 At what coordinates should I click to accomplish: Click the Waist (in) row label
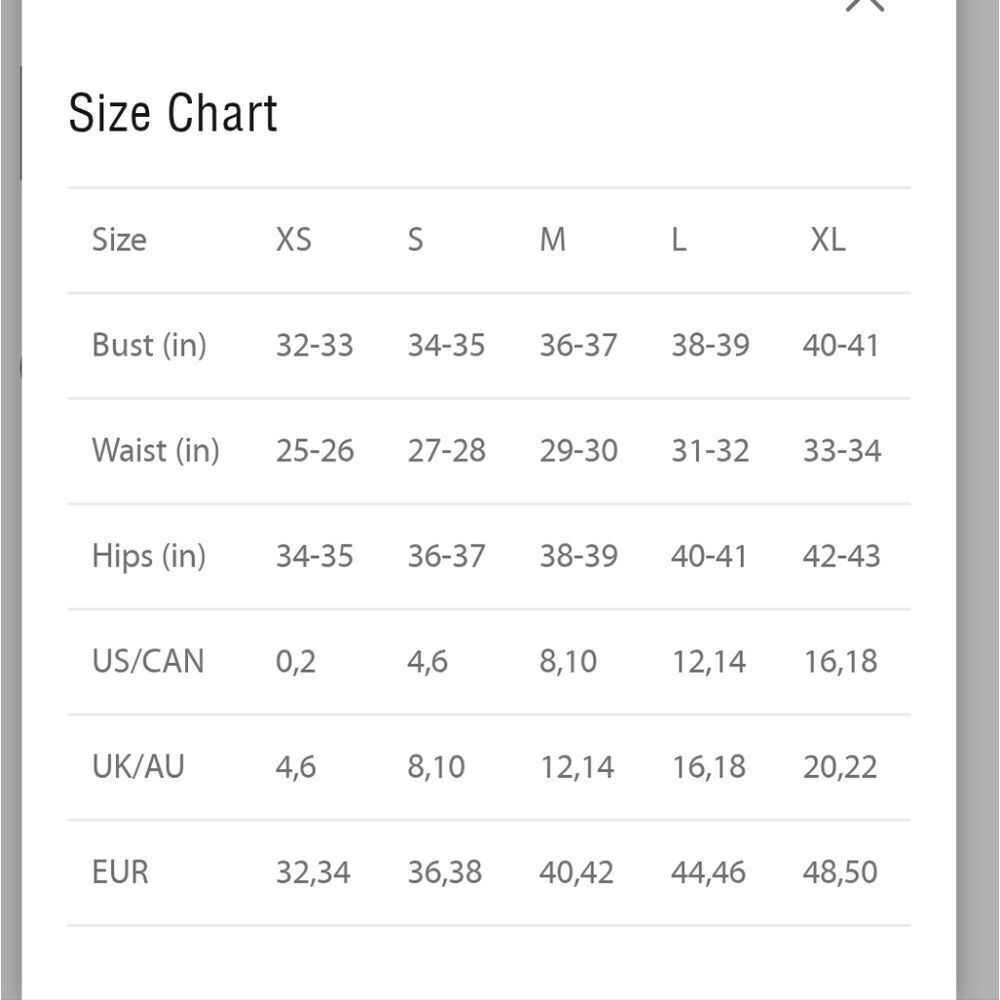(156, 451)
